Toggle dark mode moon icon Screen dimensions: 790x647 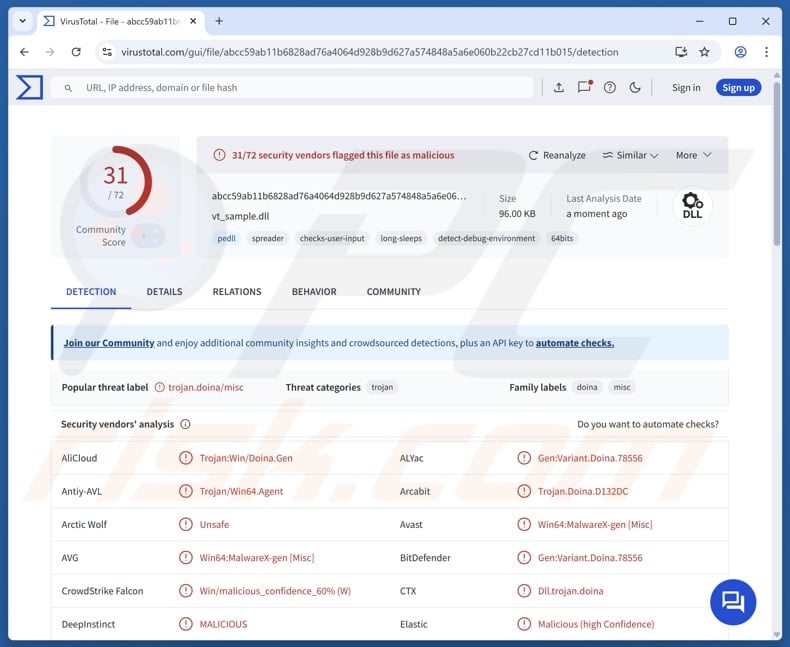pyautogui.click(x=635, y=88)
